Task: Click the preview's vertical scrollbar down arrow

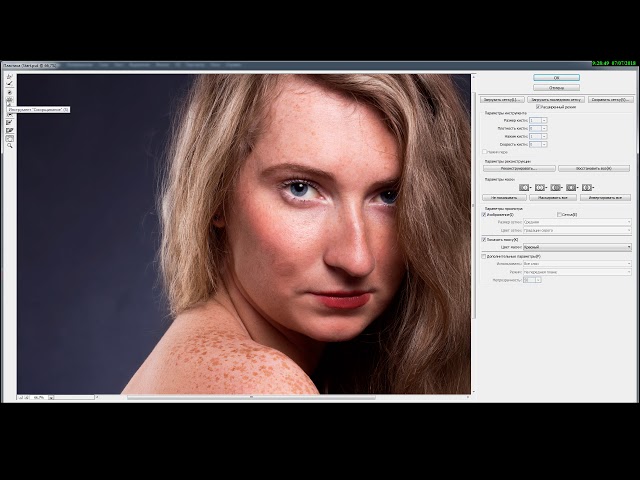Action: click(473, 392)
